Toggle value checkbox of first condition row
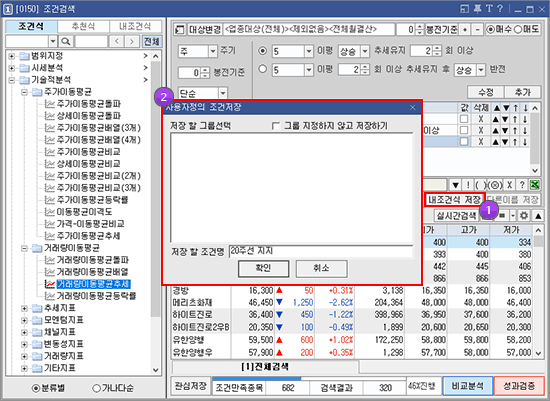550x401 pixels. click(x=464, y=119)
